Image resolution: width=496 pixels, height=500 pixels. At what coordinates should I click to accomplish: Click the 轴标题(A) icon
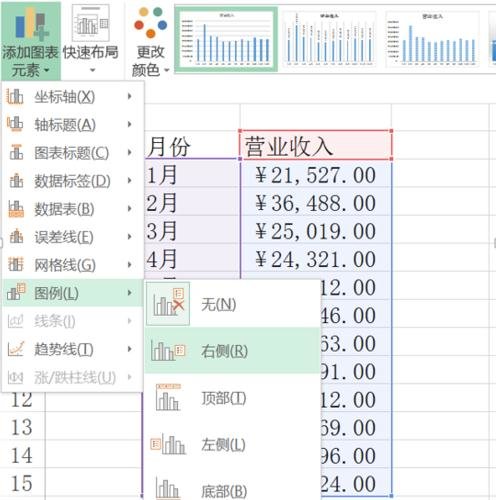pyautogui.click(x=15, y=124)
